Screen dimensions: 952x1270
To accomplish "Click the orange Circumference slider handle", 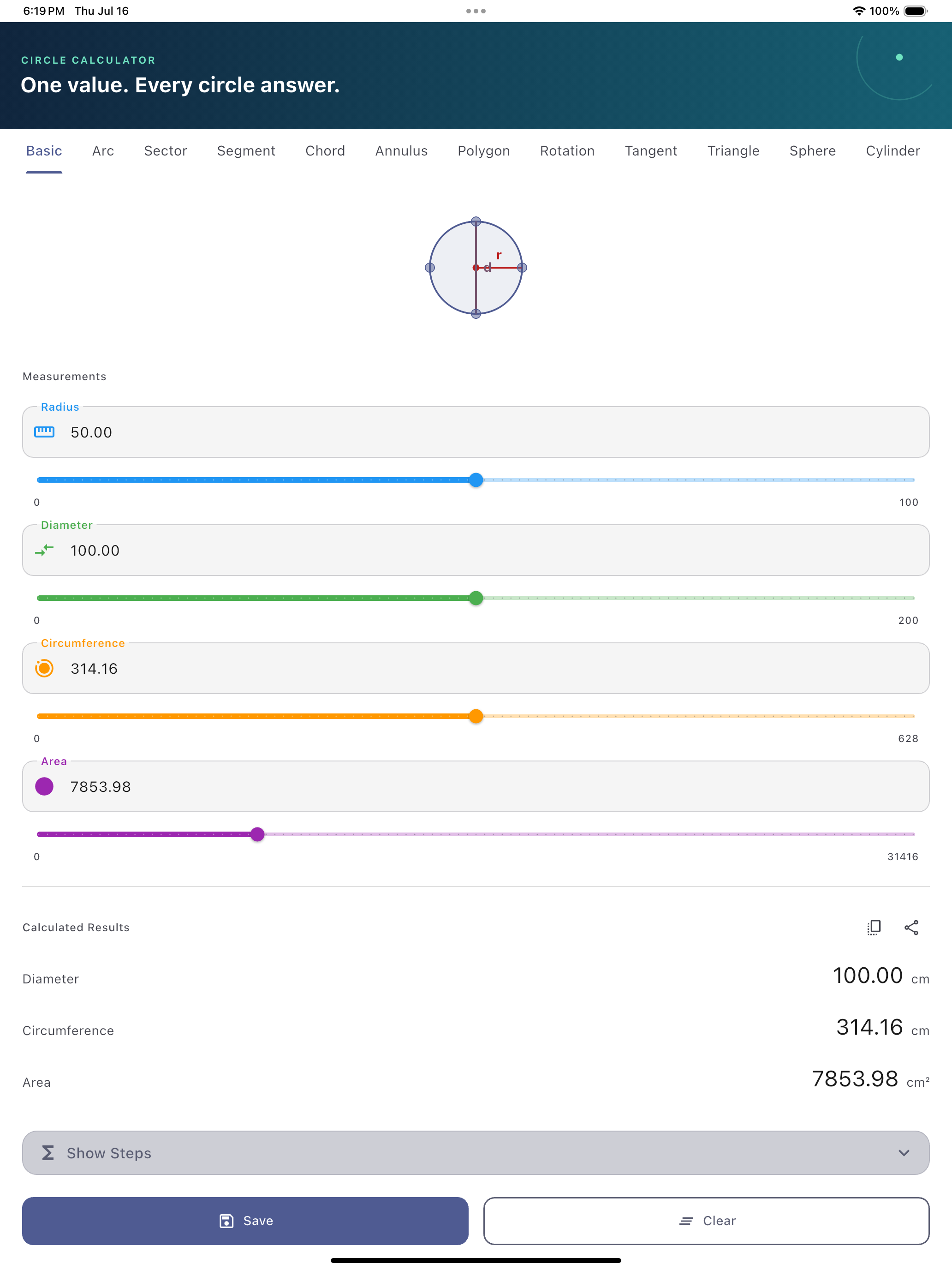I will [476, 717].
